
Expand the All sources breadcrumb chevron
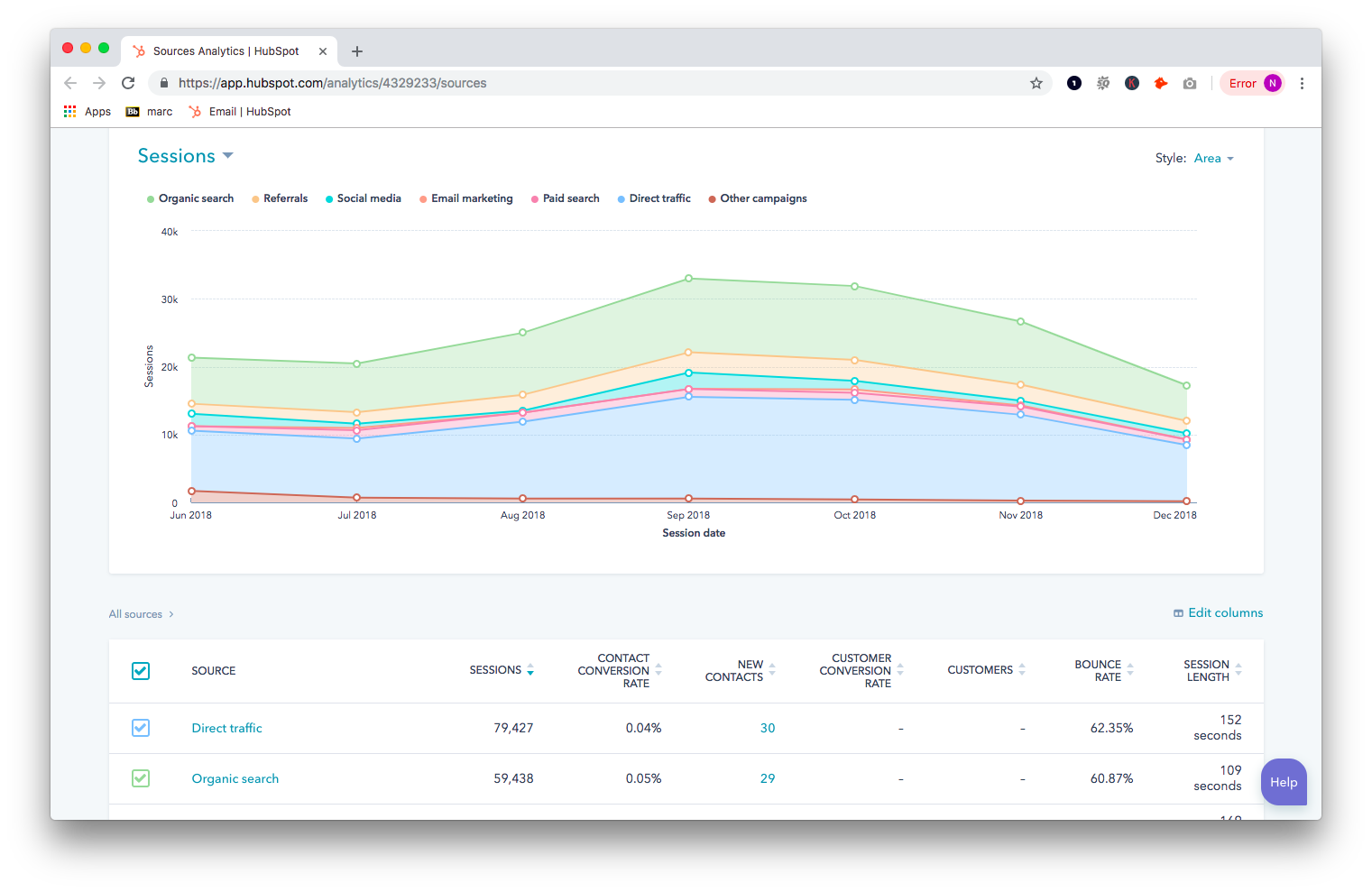[170, 614]
